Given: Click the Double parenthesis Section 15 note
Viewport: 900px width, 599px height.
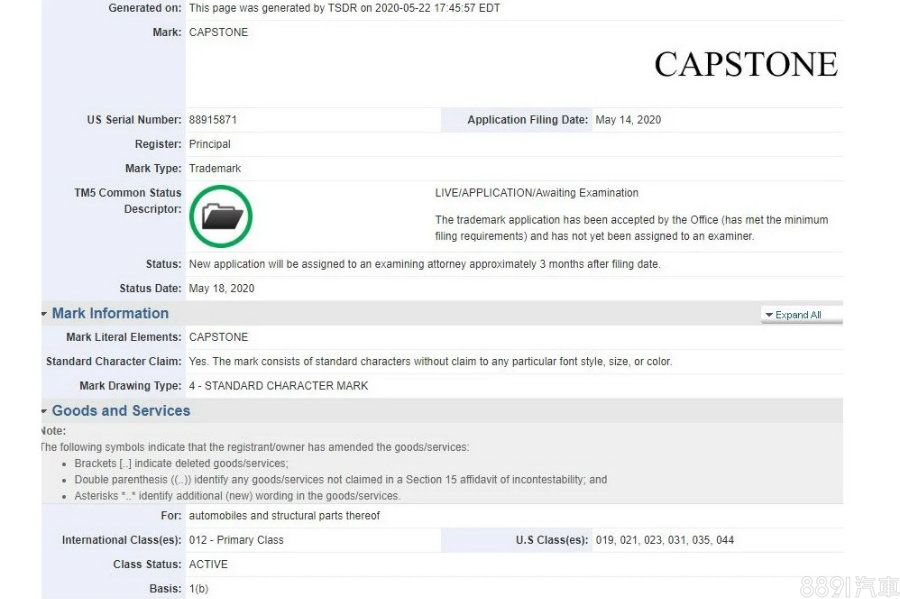Looking at the screenshot, I should (x=340, y=480).
